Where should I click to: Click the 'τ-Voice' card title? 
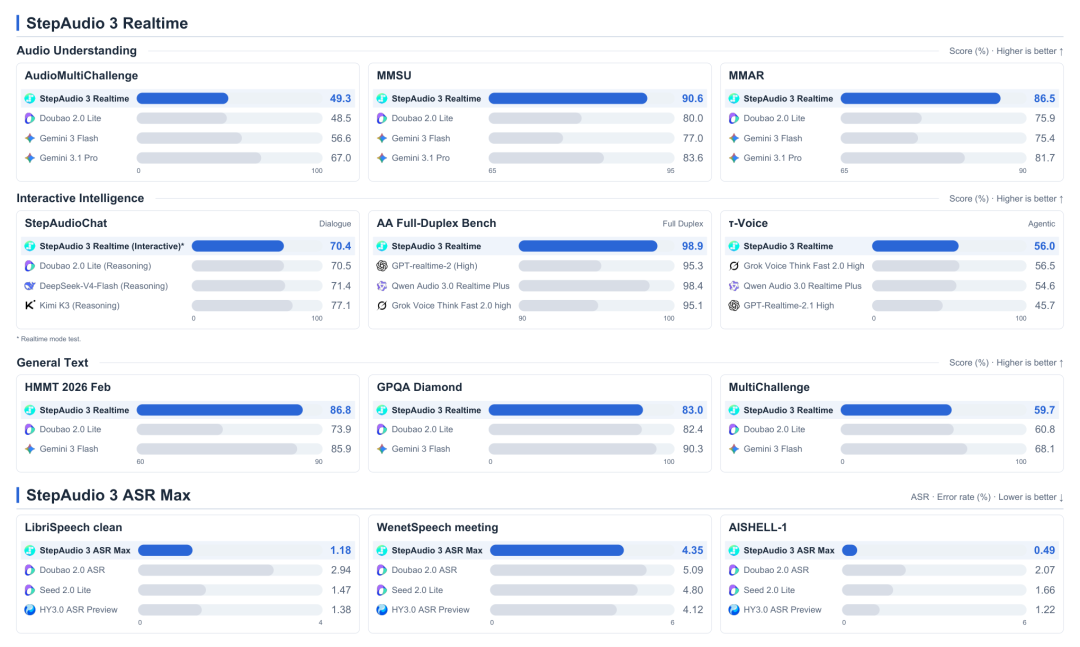(748, 223)
